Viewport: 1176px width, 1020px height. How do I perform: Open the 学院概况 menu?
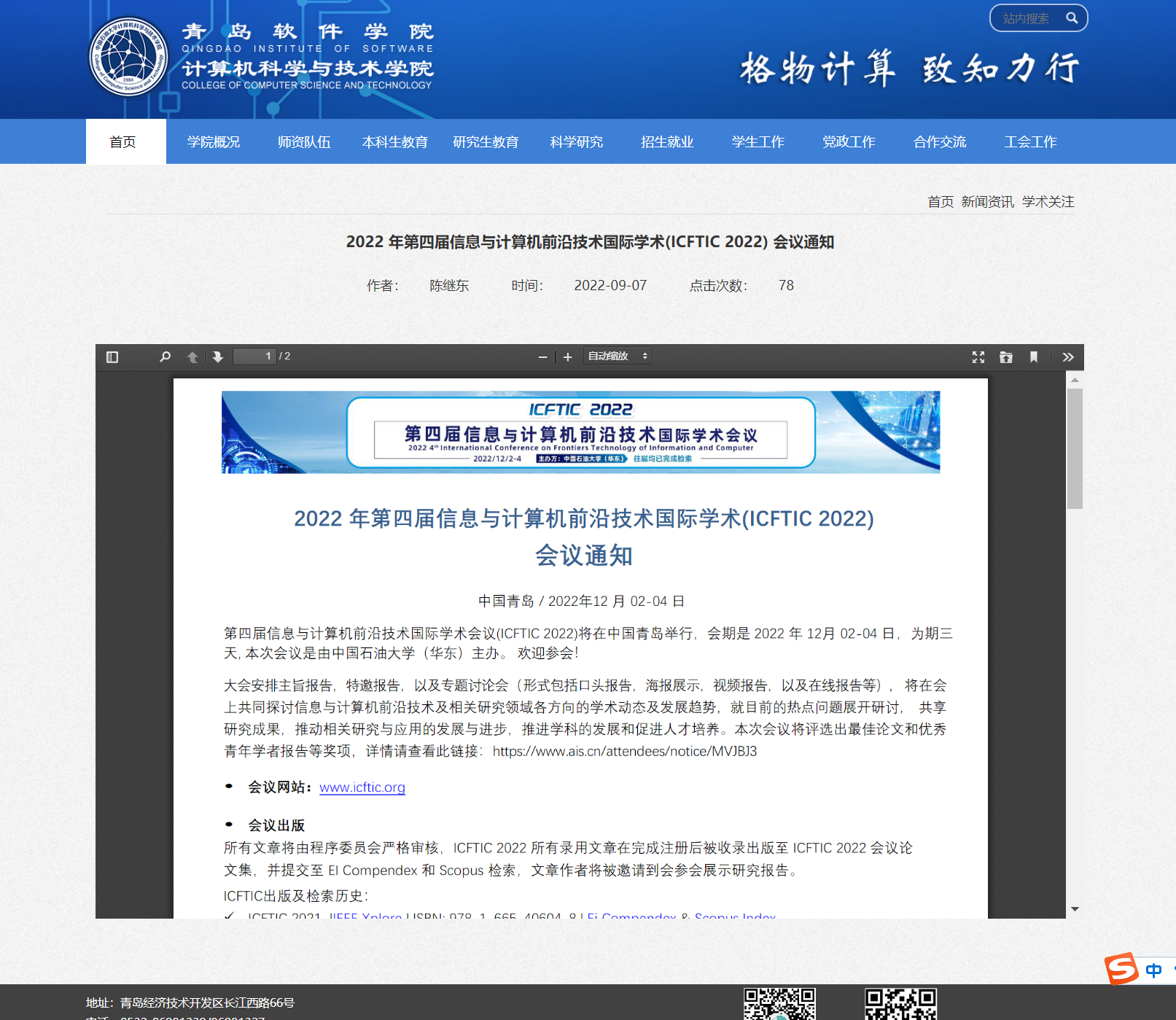214,141
